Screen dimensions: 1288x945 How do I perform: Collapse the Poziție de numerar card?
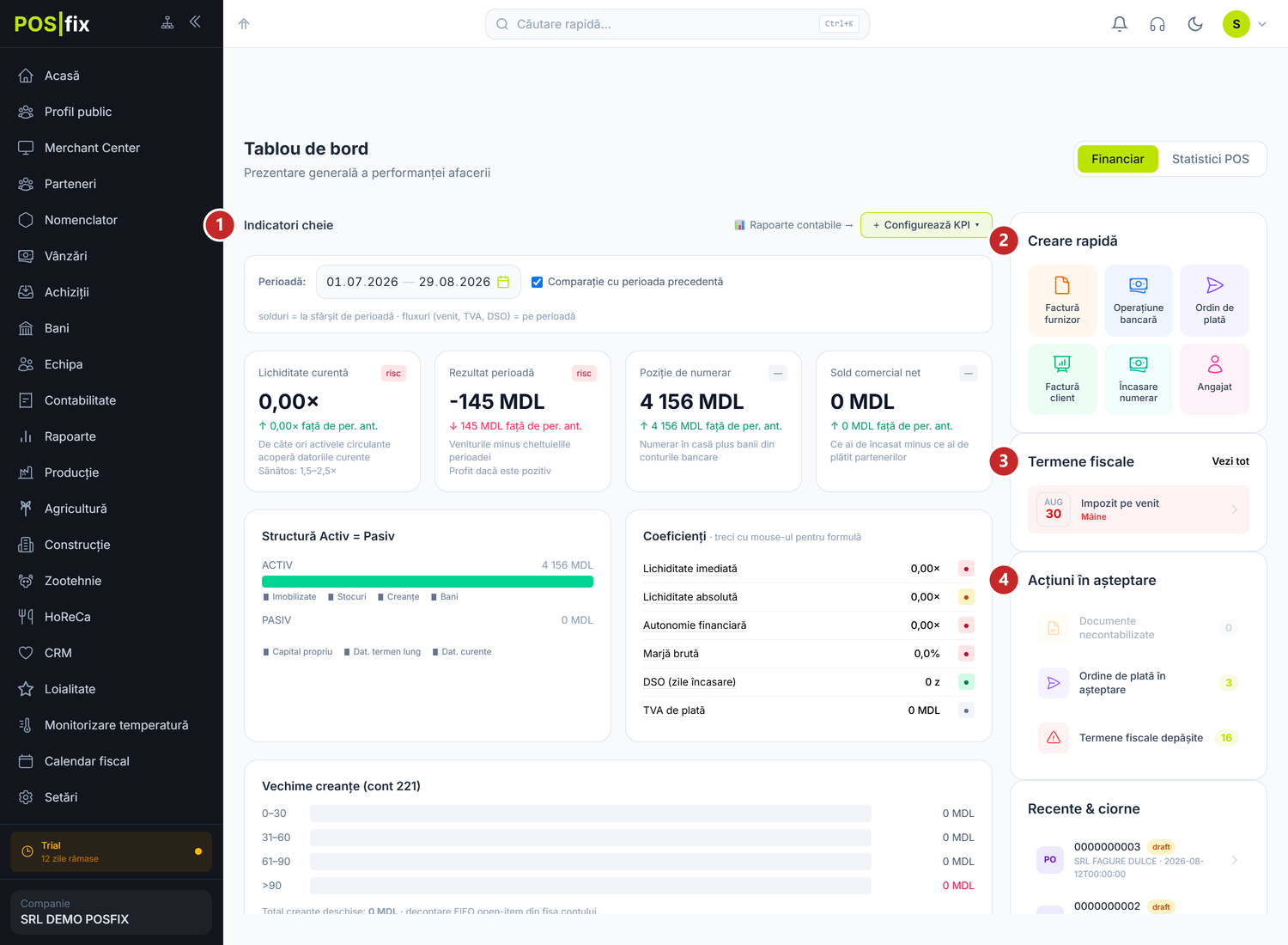(778, 373)
